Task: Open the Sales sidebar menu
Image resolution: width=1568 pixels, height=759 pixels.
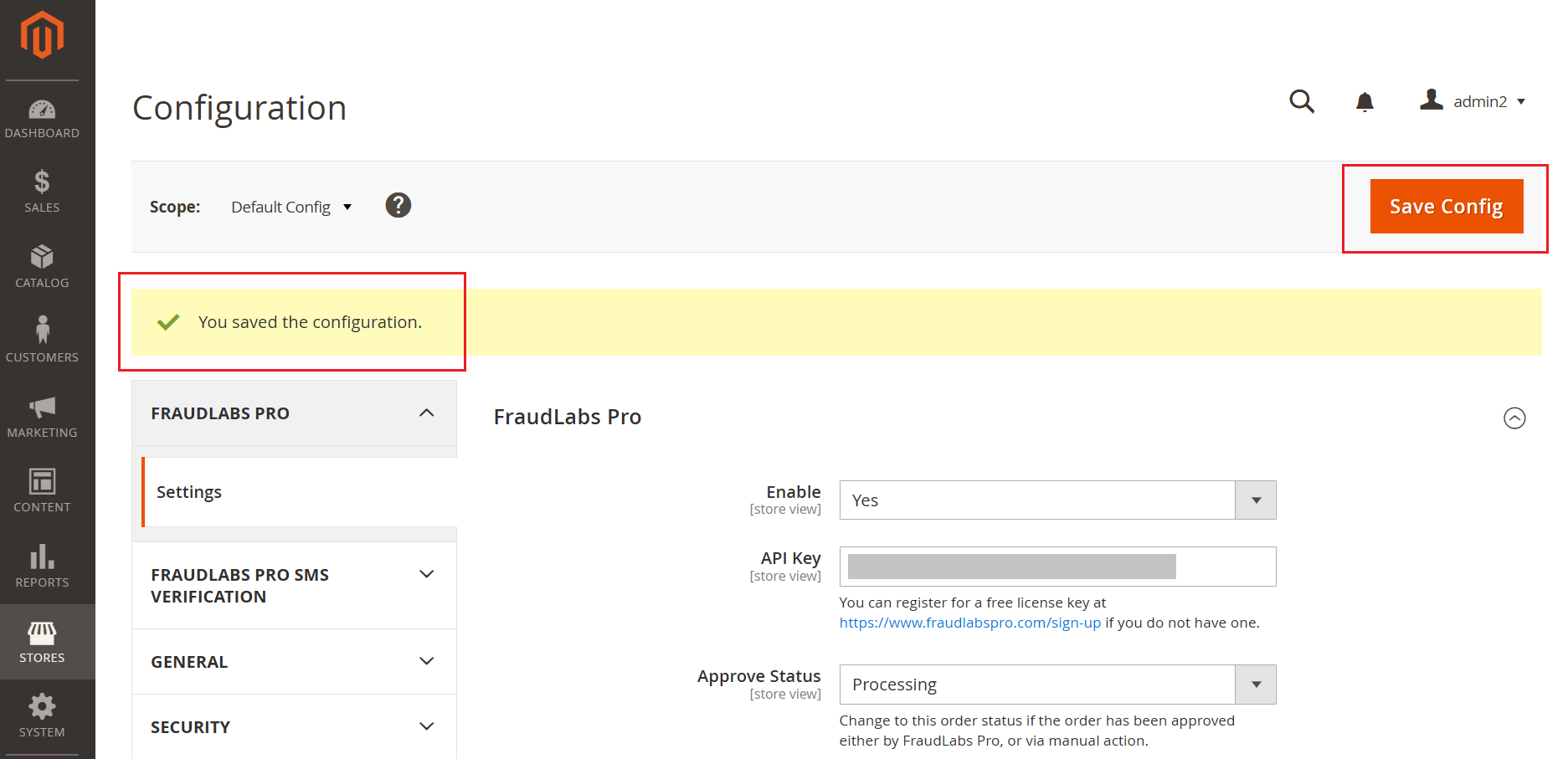Action: [42, 192]
